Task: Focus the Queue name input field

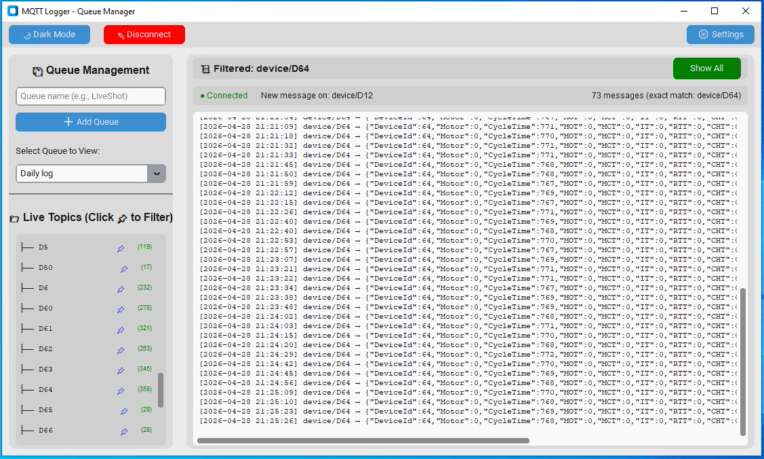Action: click(x=91, y=96)
